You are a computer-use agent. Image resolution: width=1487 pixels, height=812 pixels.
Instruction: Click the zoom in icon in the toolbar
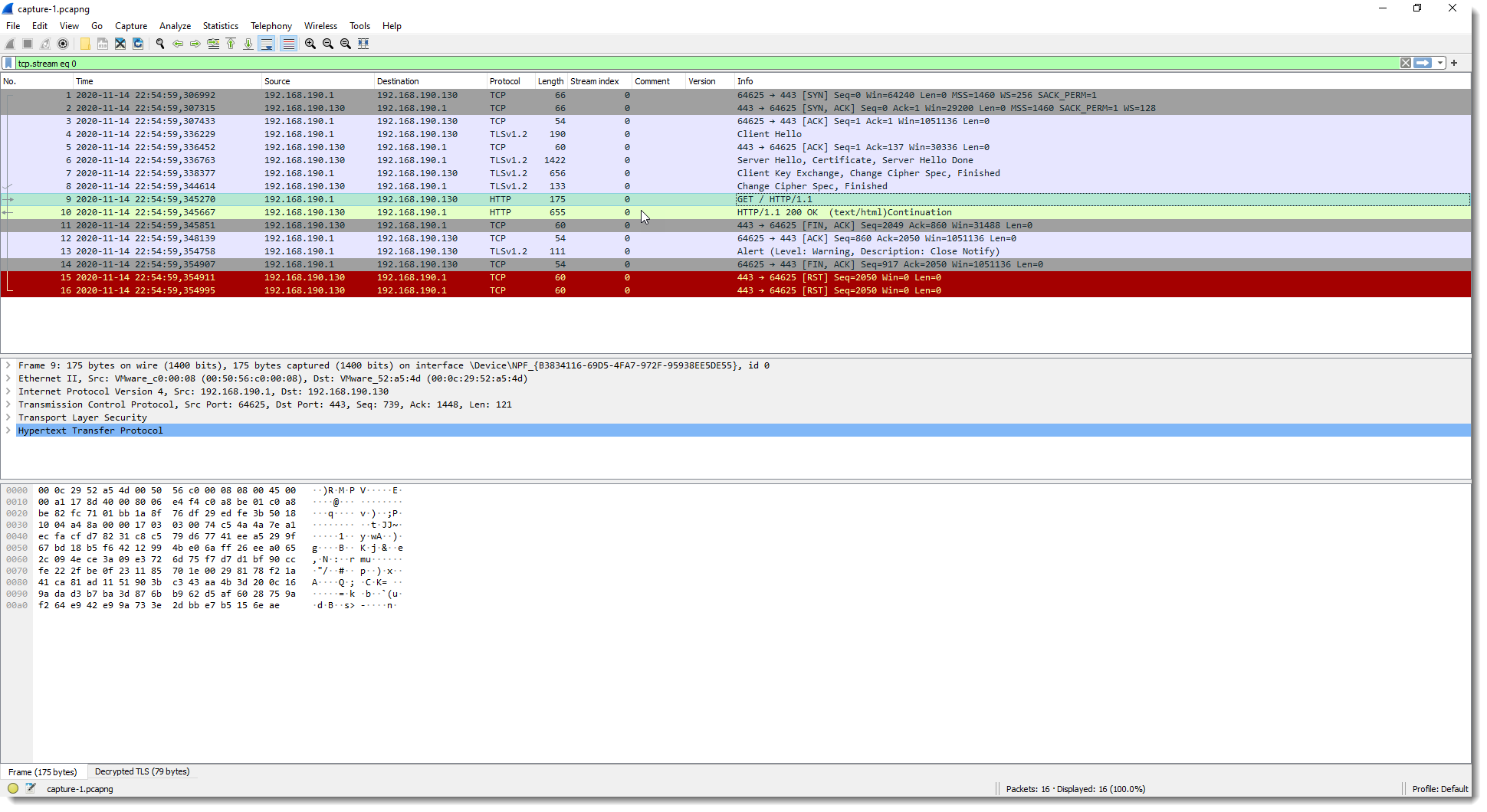pos(310,44)
